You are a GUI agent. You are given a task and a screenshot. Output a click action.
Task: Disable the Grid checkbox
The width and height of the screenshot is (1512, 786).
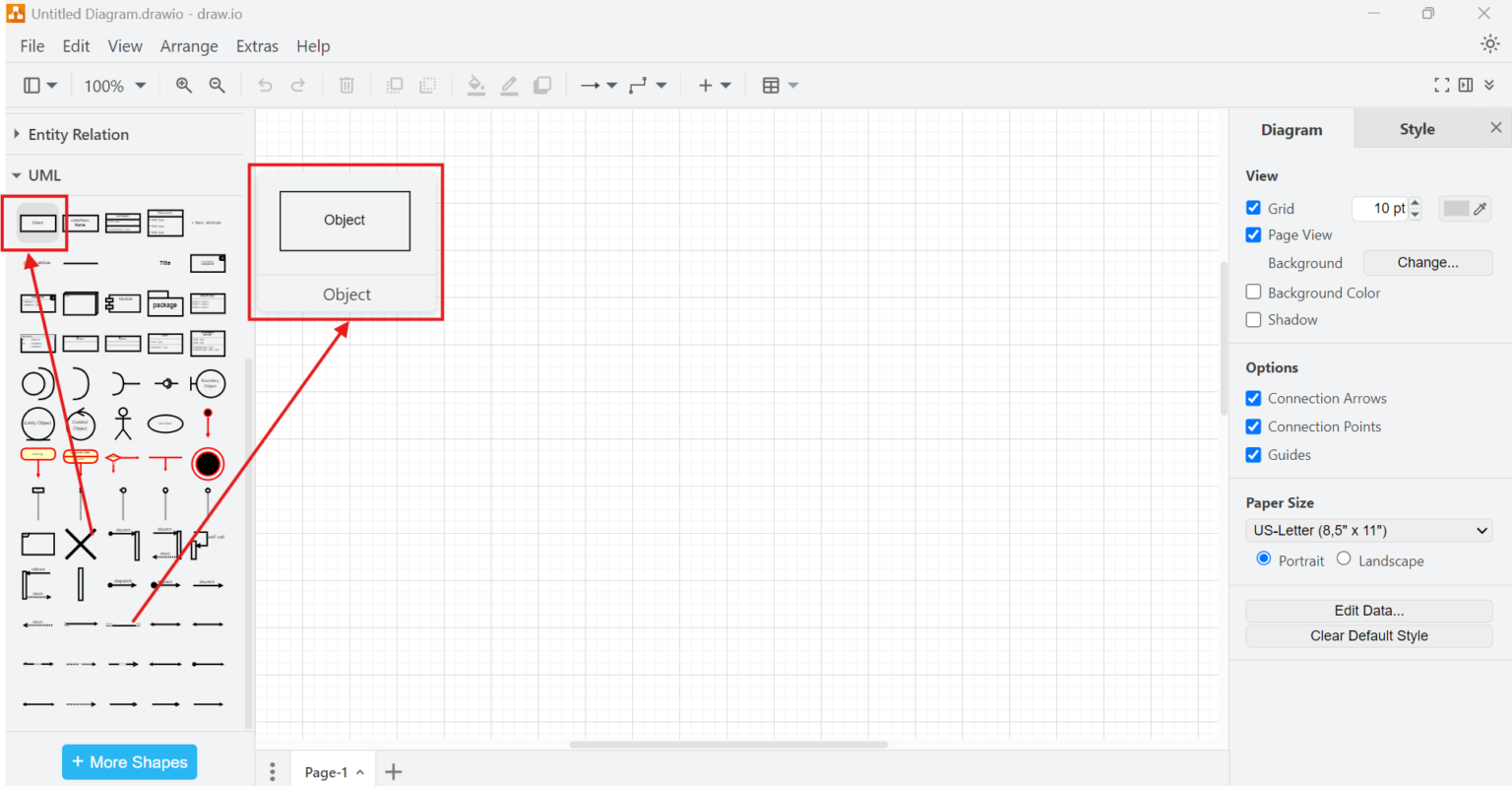pyautogui.click(x=1253, y=208)
